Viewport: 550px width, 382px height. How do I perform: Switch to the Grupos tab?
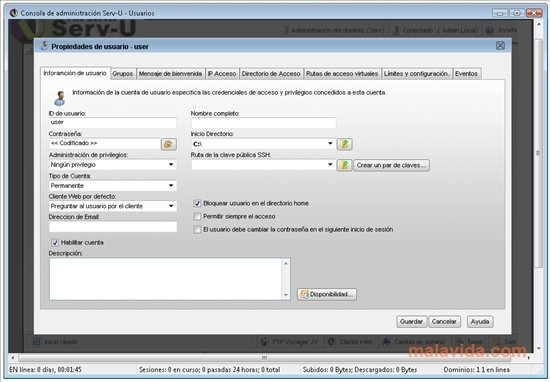pyautogui.click(x=123, y=74)
